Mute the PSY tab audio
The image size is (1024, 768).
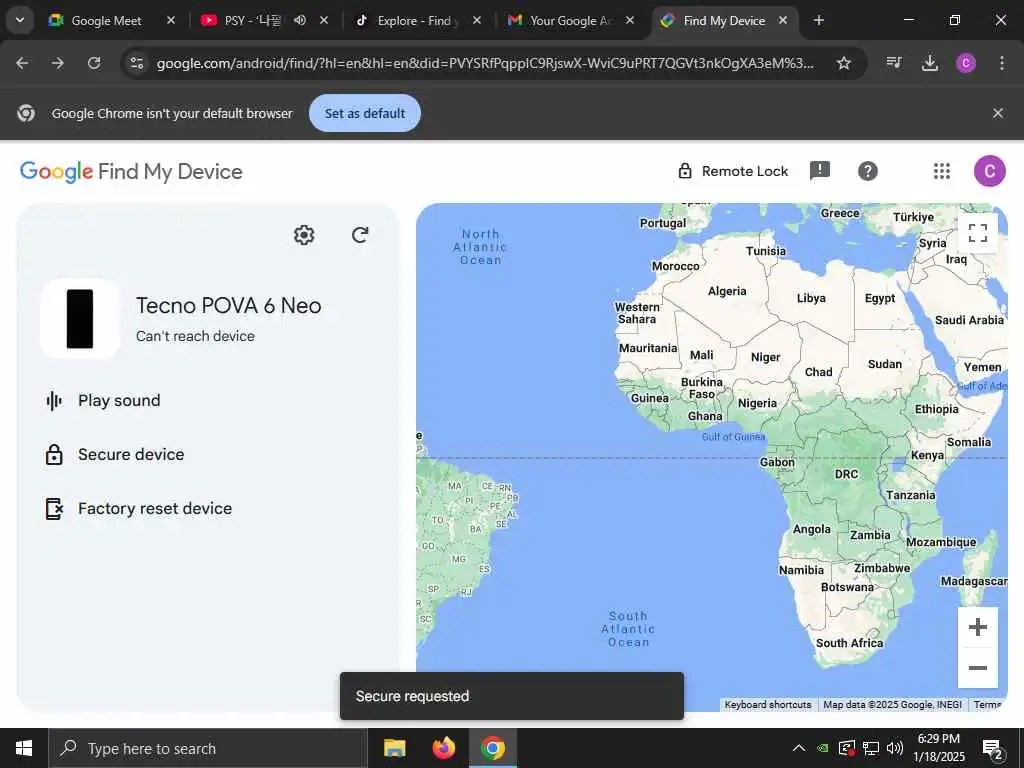pyautogui.click(x=300, y=20)
